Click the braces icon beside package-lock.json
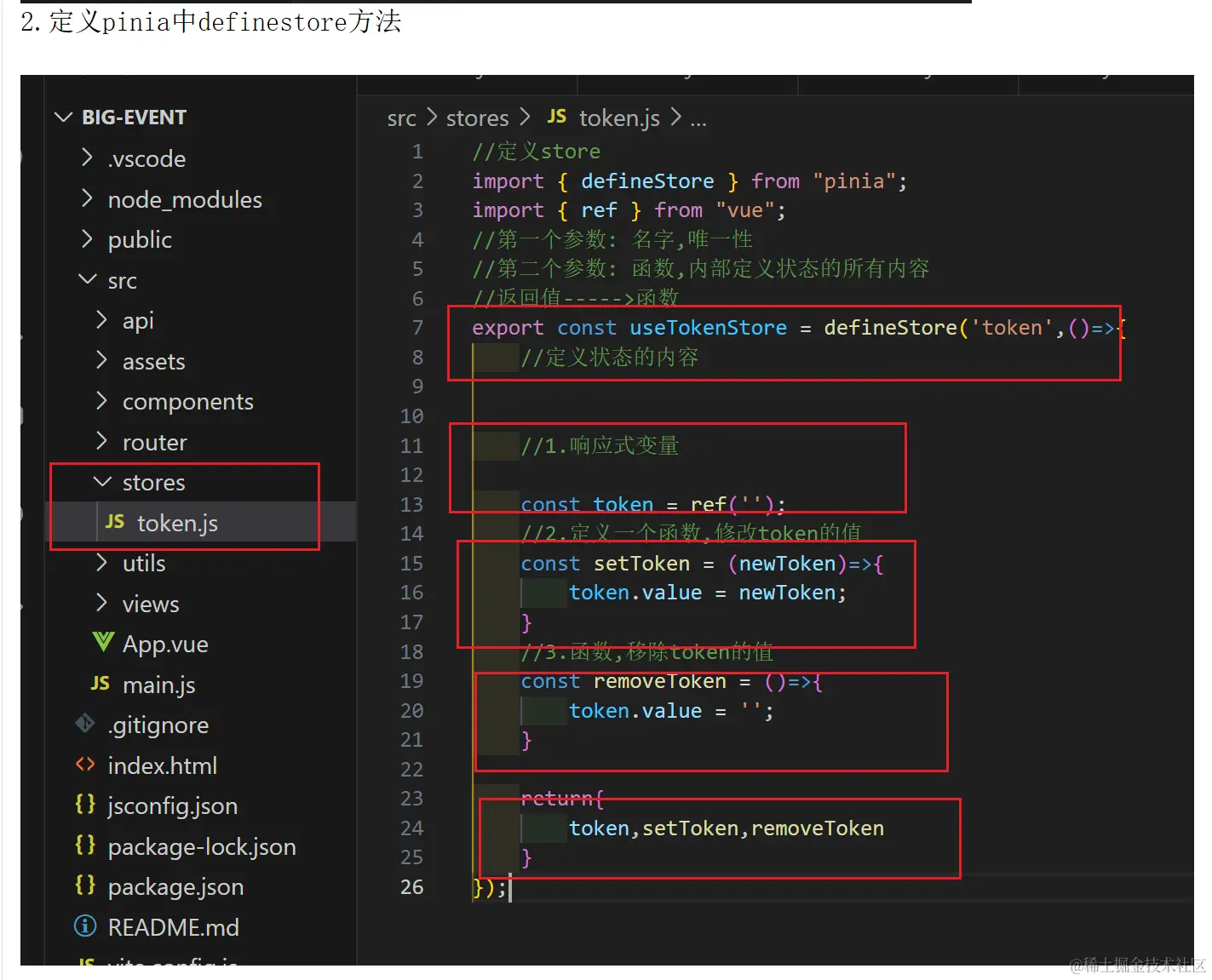The height and width of the screenshot is (980, 1212). coord(85,845)
